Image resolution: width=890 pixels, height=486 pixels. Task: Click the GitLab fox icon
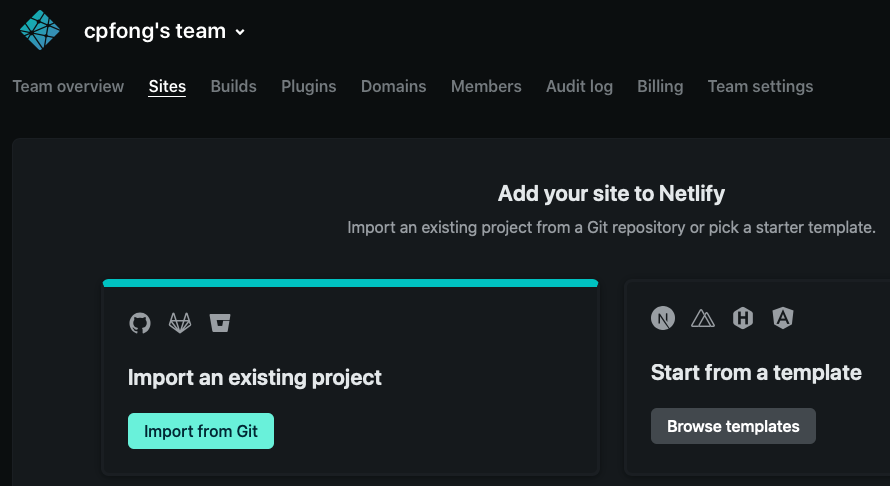[x=180, y=323]
